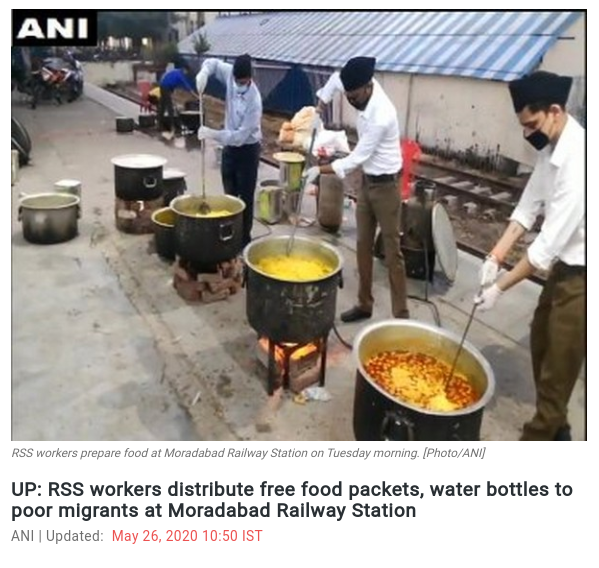Image resolution: width=599 pixels, height=568 pixels.
Task: Click the empty steel pot at far left
Action: [50, 218]
